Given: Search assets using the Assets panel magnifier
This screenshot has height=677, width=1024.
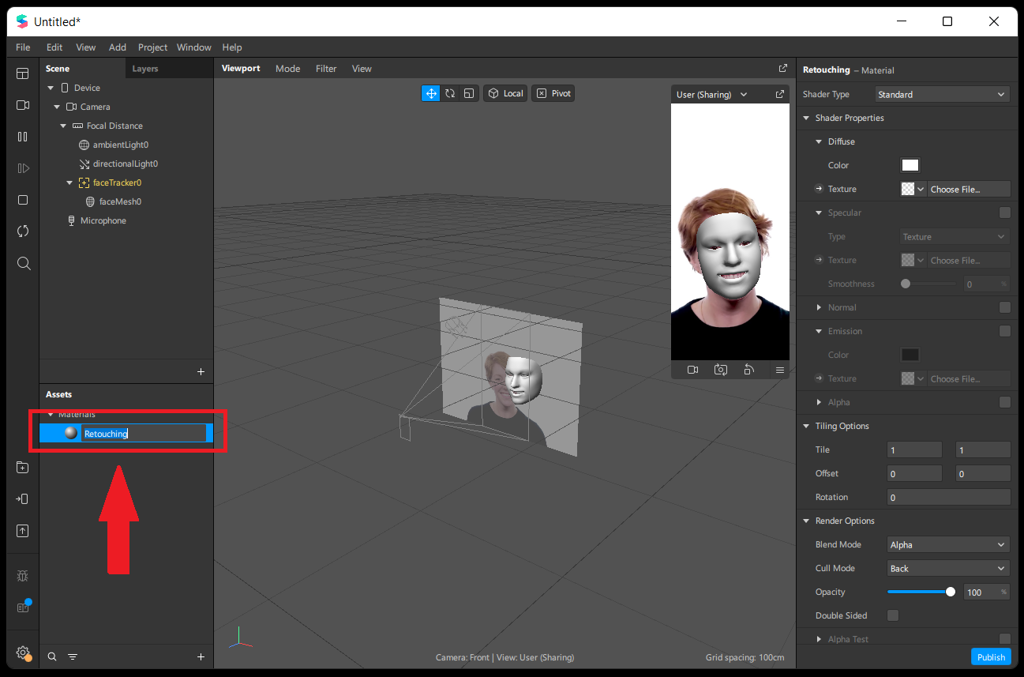Looking at the screenshot, I should click(x=52, y=657).
